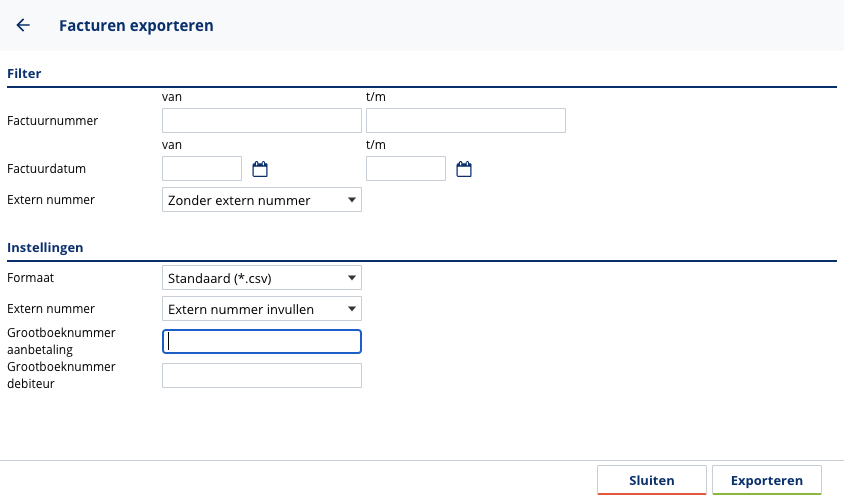Open the 'Extern nummer invullen' dropdown
The height and width of the screenshot is (498, 844).
click(x=261, y=309)
